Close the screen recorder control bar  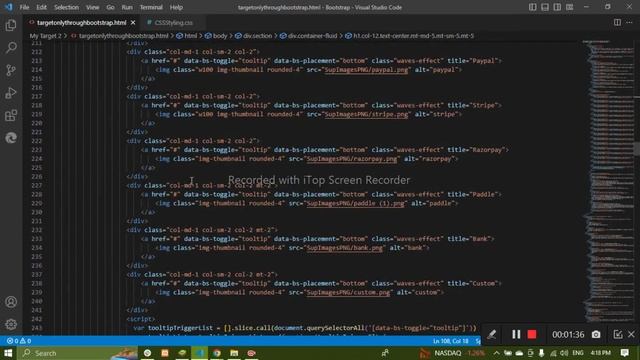coord(631,334)
